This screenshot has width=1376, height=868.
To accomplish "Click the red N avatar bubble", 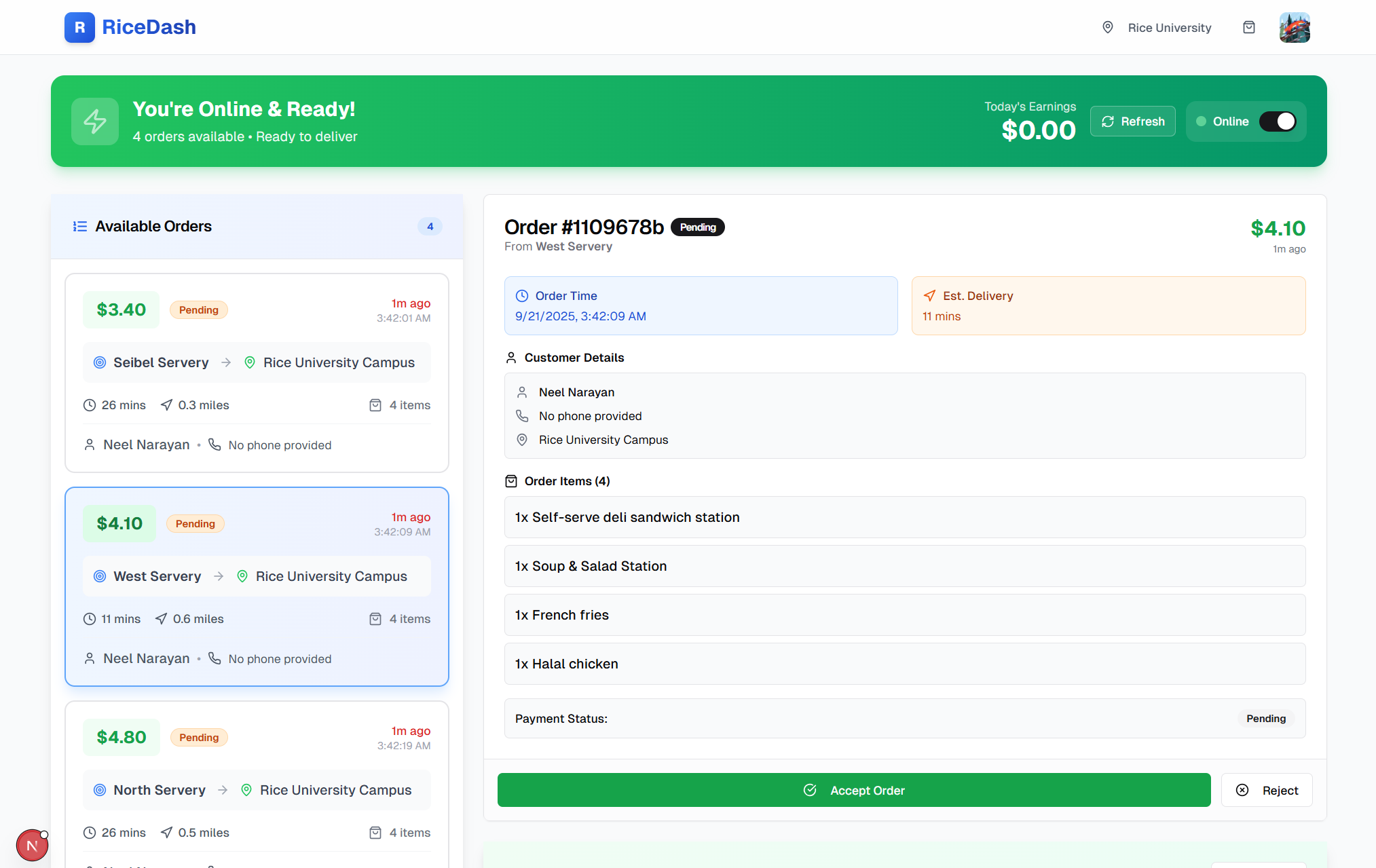I will pos(32,845).
